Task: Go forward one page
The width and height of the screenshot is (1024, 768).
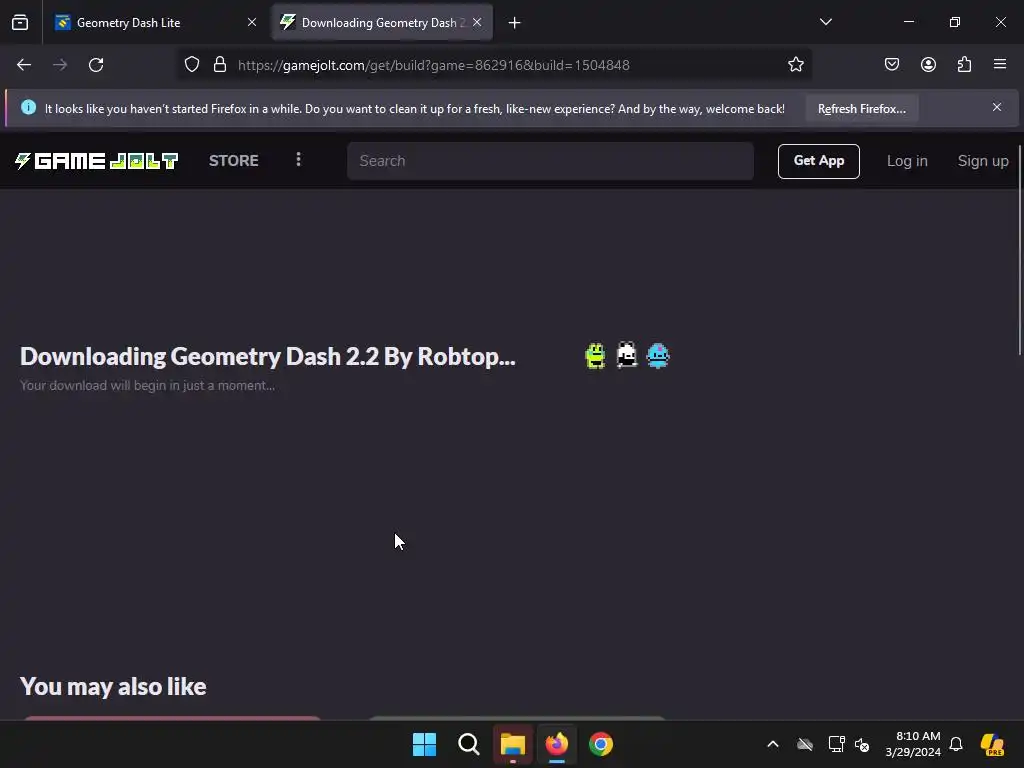Action: click(60, 65)
